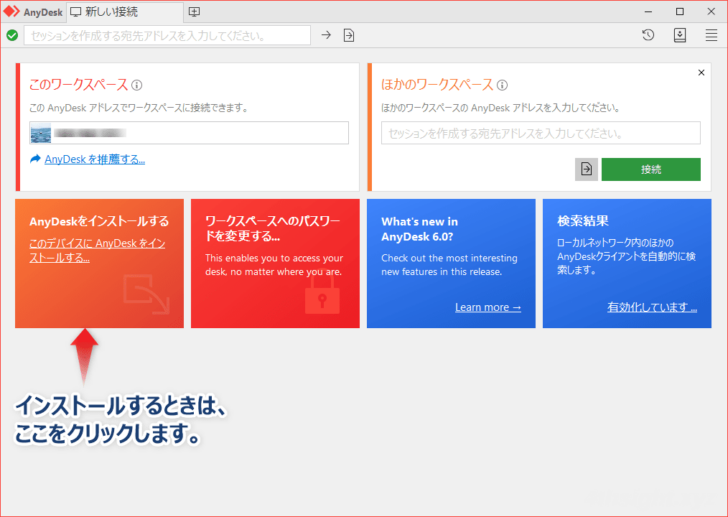Click info icon beside このワークスペース
This screenshot has width=728, height=517.
point(136,85)
